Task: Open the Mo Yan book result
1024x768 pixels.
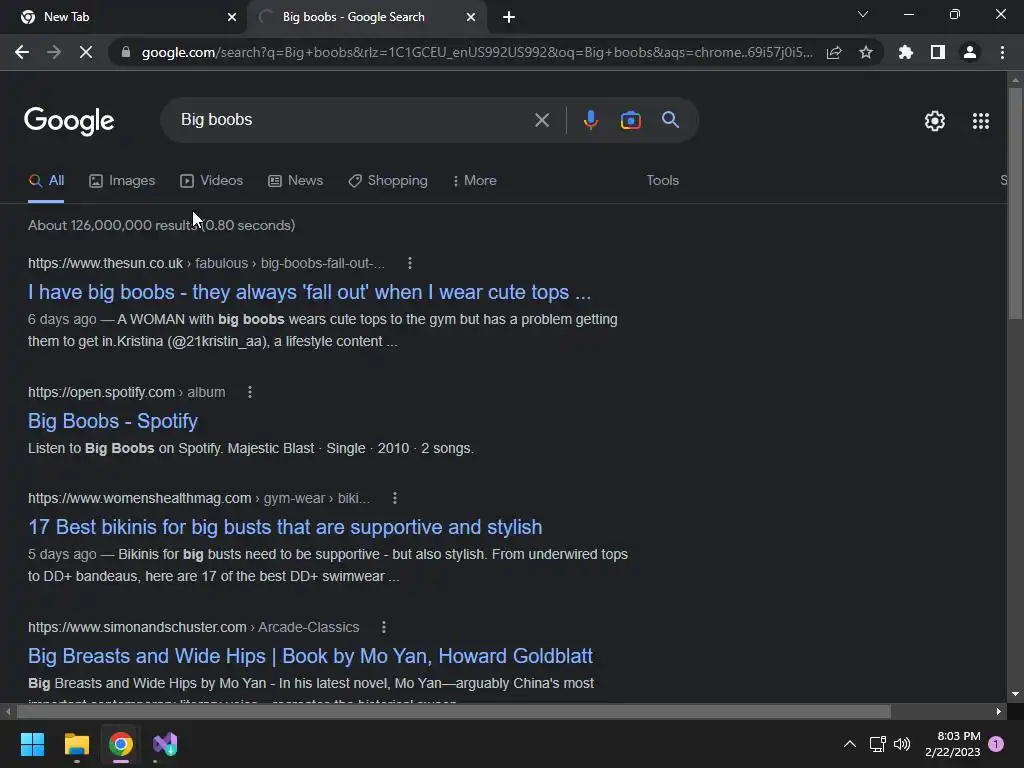Action: (x=310, y=656)
